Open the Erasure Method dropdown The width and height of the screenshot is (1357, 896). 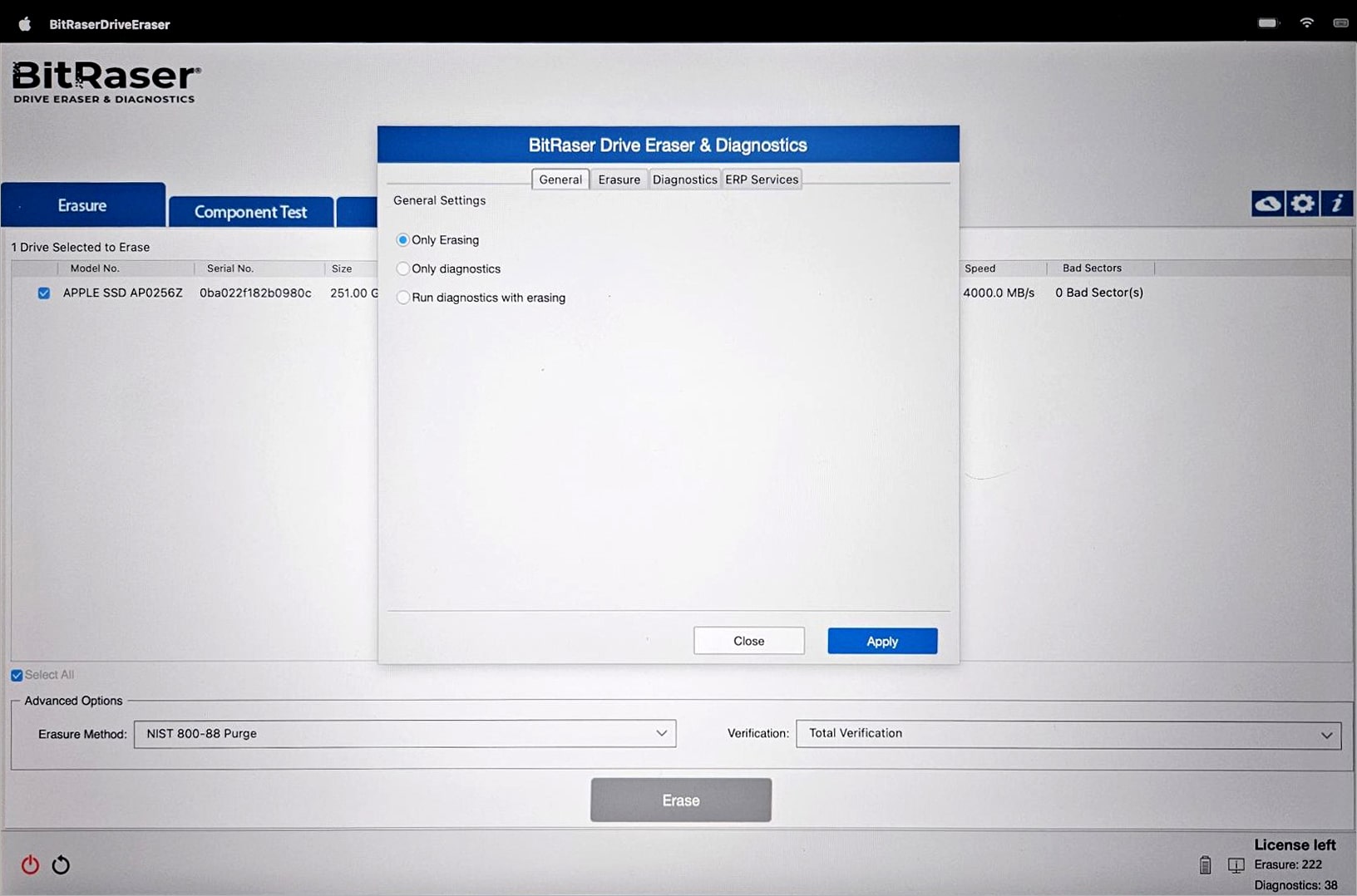pyautogui.click(x=405, y=733)
